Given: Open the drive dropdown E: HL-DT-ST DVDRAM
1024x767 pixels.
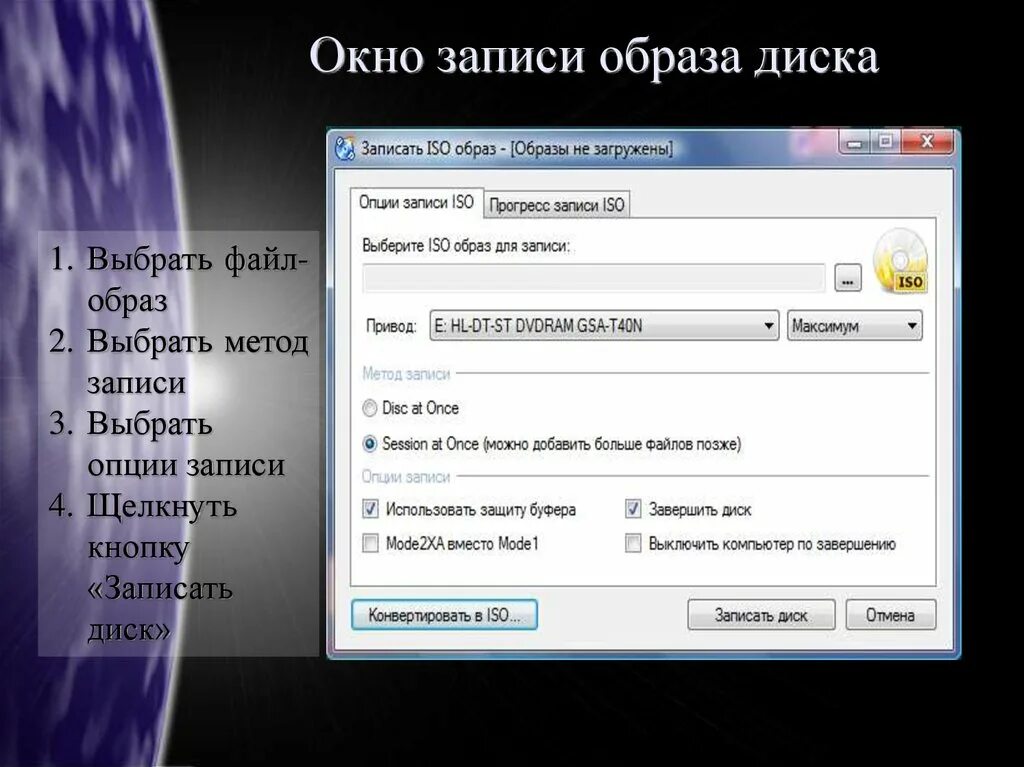Looking at the screenshot, I should [604, 325].
